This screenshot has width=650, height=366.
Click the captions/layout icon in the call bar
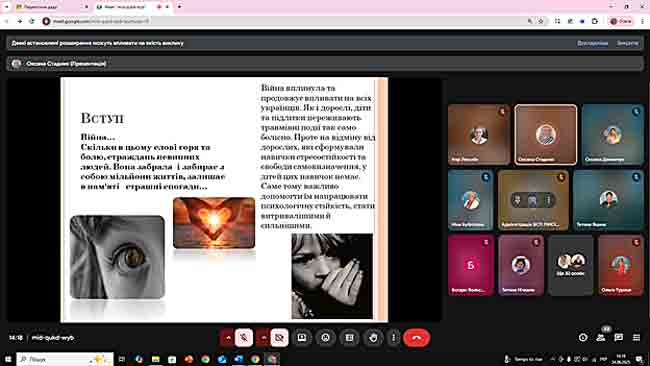(x=349, y=338)
